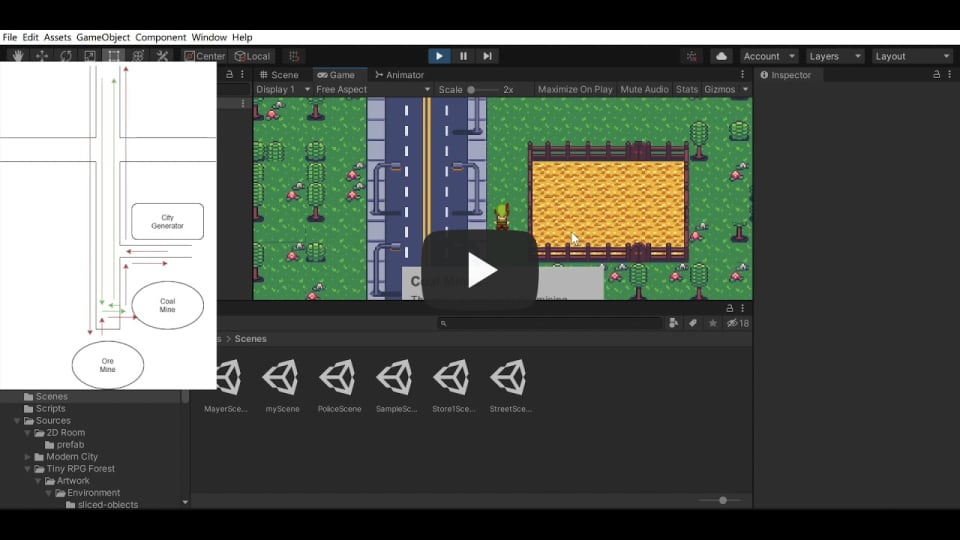This screenshot has width=960, height=540.
Task: Open Gizmos dropdown arrow
Action: 745,89
